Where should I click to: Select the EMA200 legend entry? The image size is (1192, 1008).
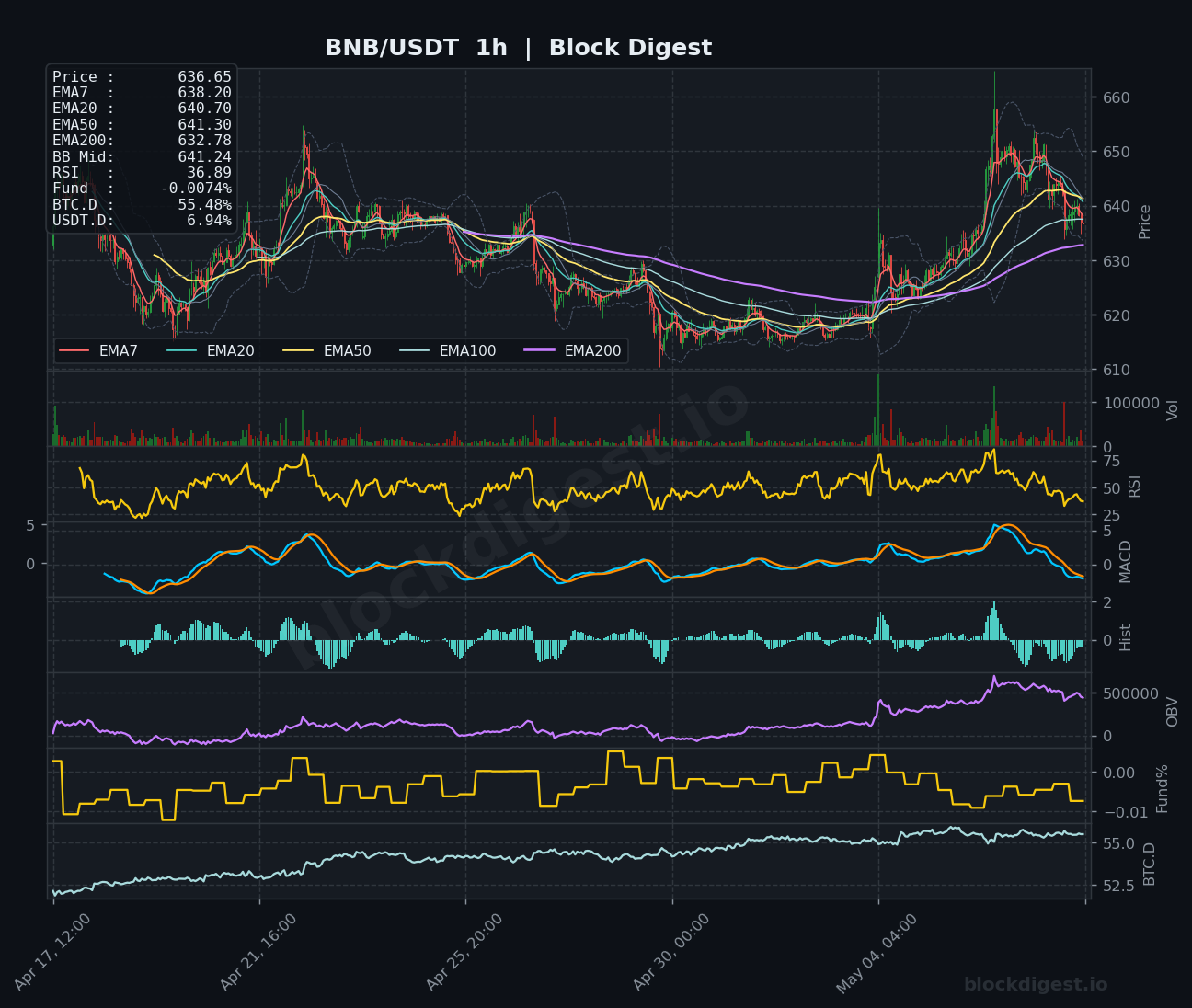point(573,350)
